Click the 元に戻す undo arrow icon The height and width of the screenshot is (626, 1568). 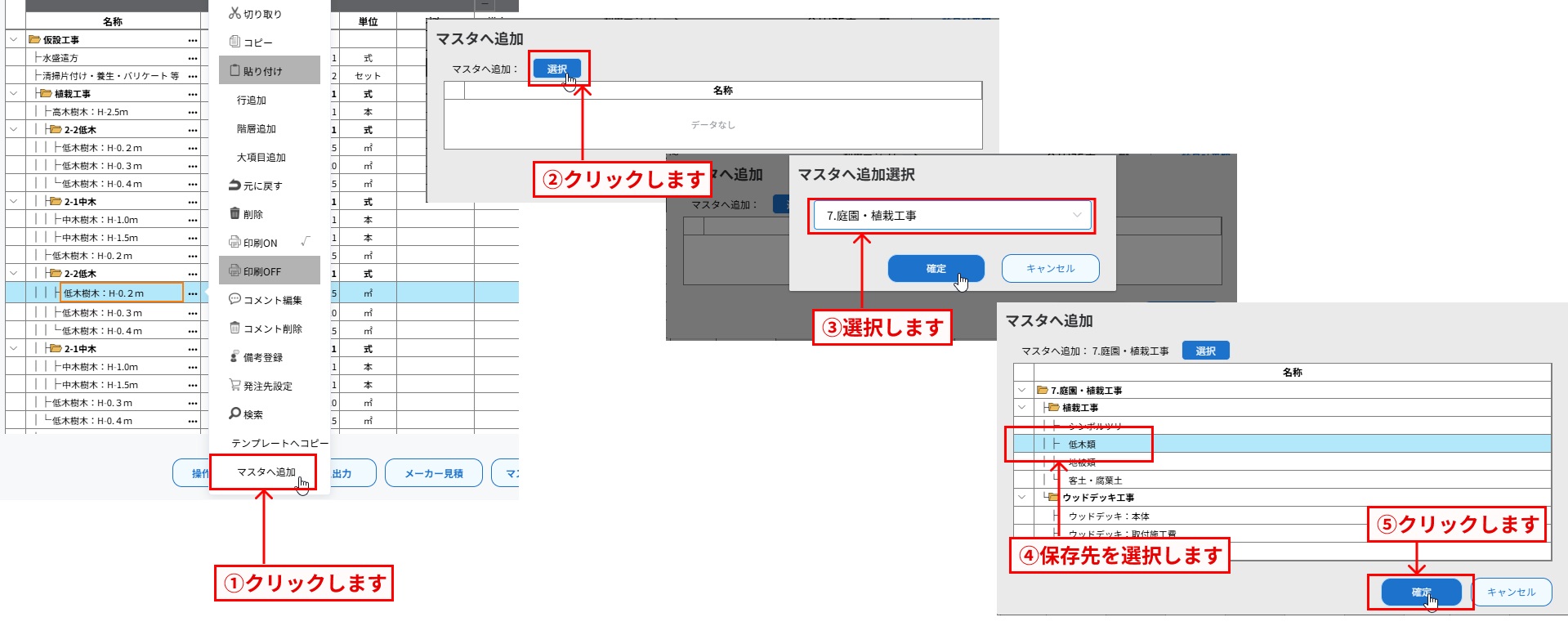[x=235, y=186]
